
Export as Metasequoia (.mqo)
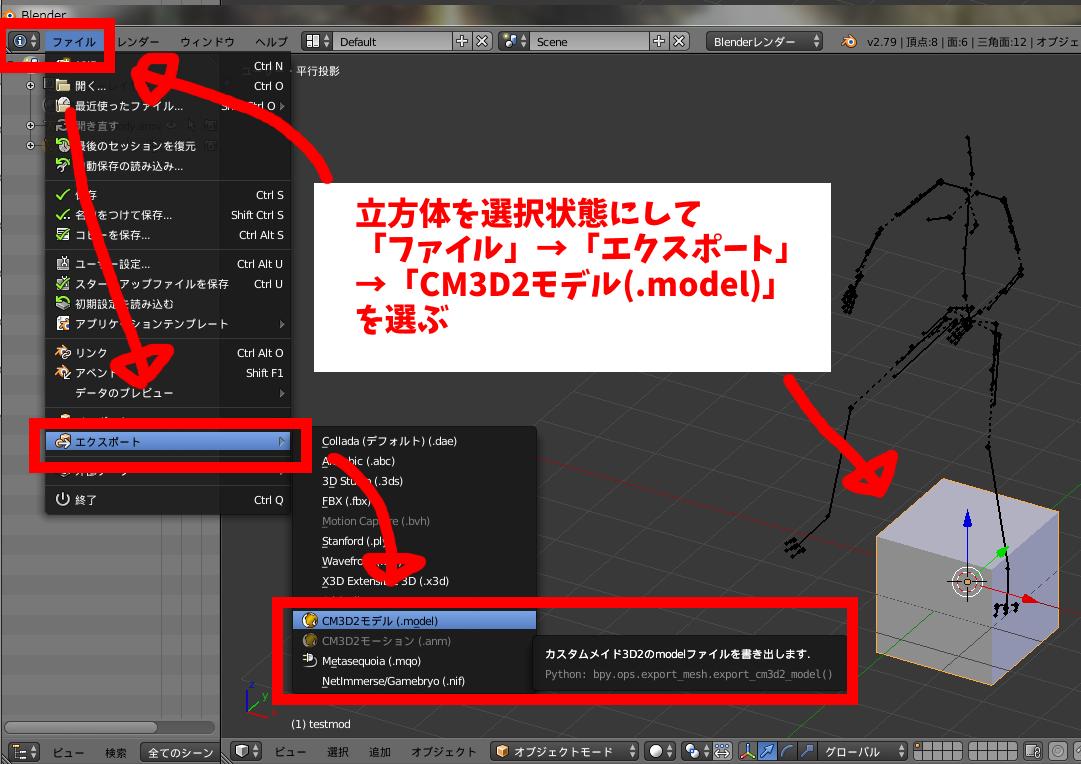(414, 661)
